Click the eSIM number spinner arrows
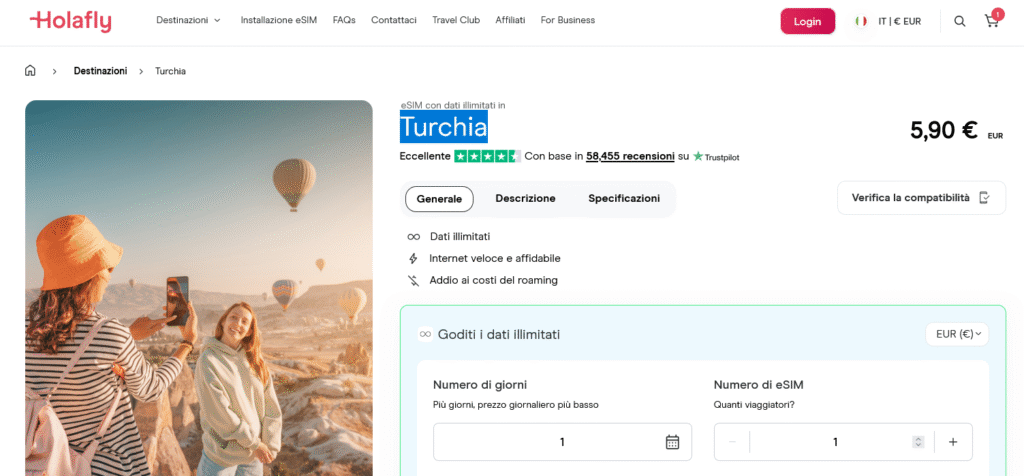 click(918, 442)
